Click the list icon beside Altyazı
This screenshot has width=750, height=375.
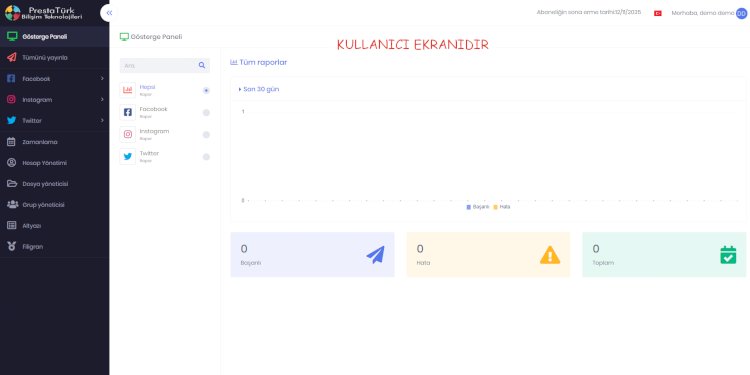[x=11, y=225]
